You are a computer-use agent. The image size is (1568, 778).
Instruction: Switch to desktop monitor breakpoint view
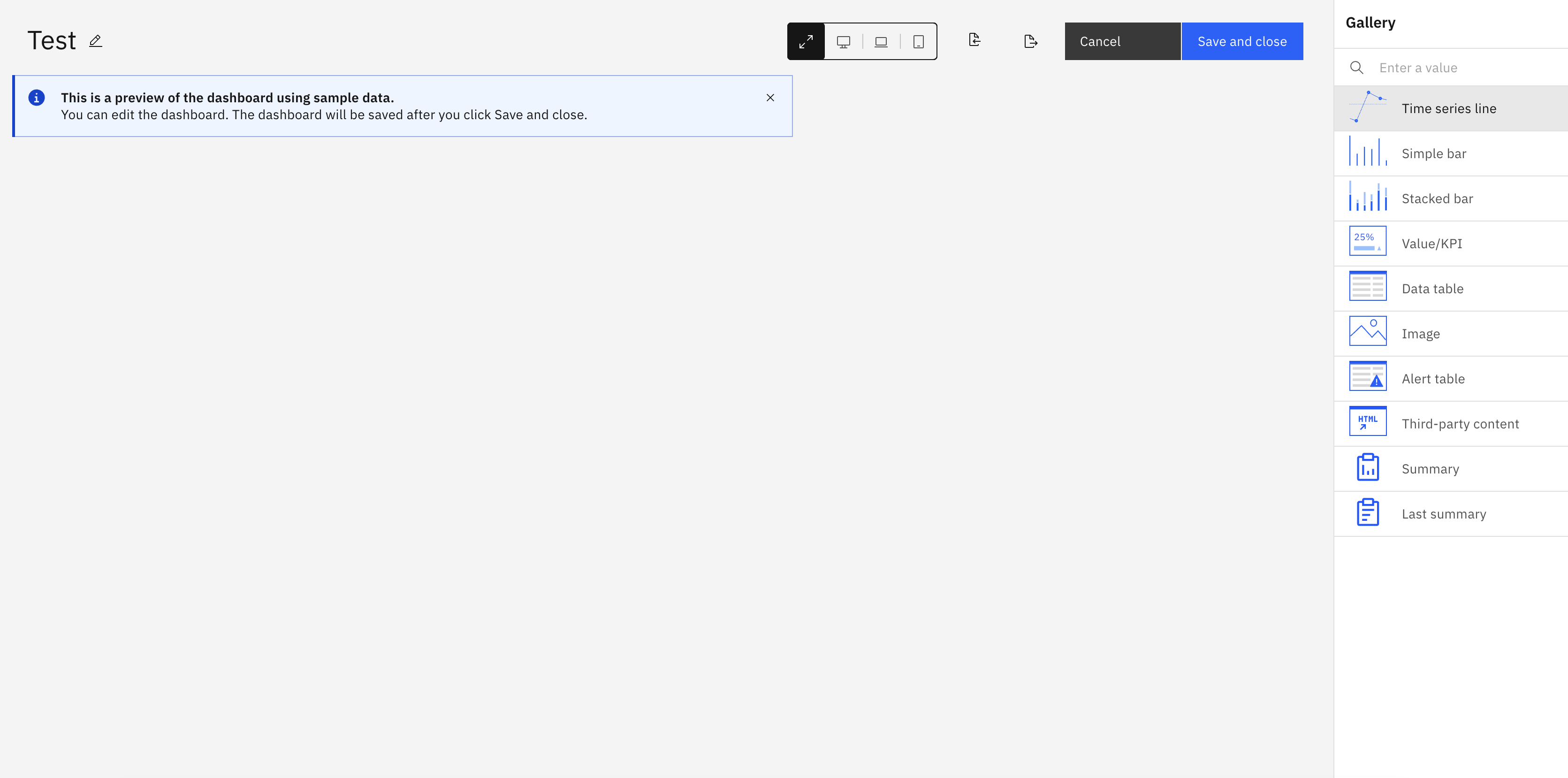point(843,41)
